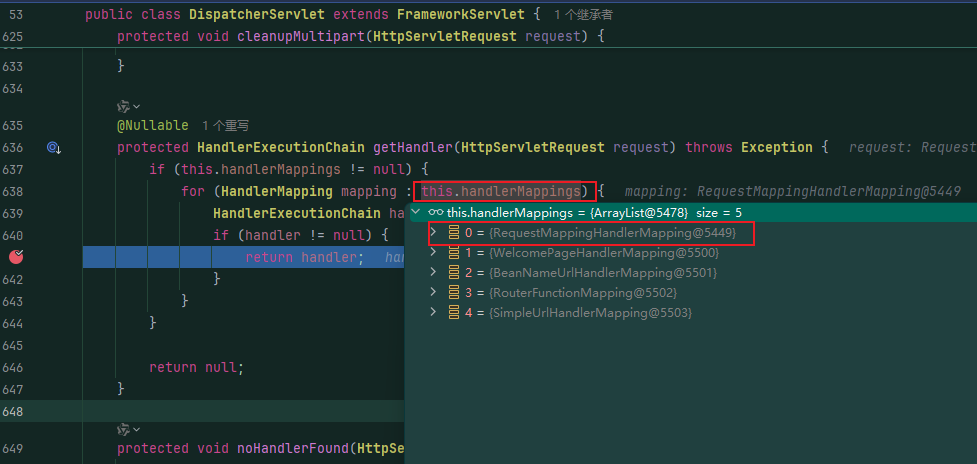The image size is (977, 464).
Task: Open the chevron dropdown beside the icon above @Nullable
Action: pos(136,107)
